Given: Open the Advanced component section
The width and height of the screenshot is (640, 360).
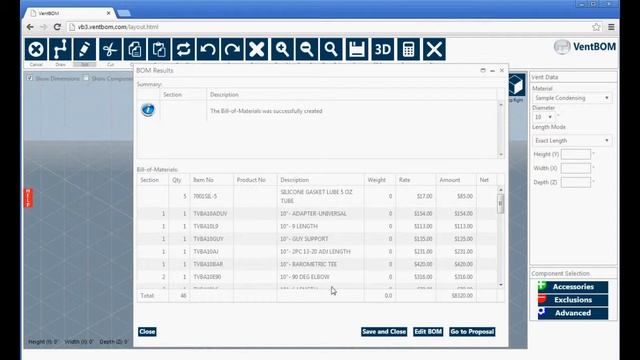Looking at the screenshot, I should [573, 313].
